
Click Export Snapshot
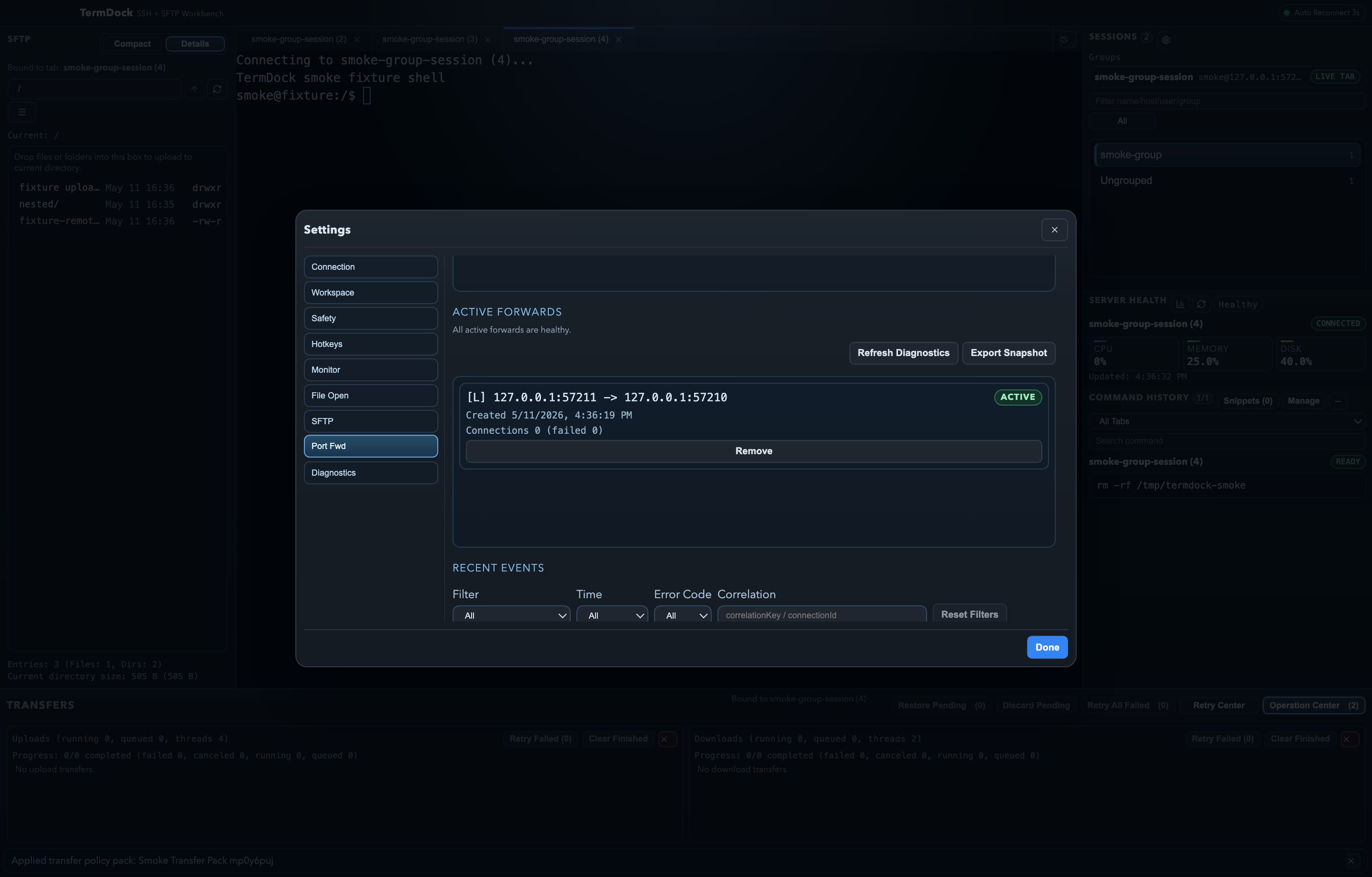point(1009,353)
